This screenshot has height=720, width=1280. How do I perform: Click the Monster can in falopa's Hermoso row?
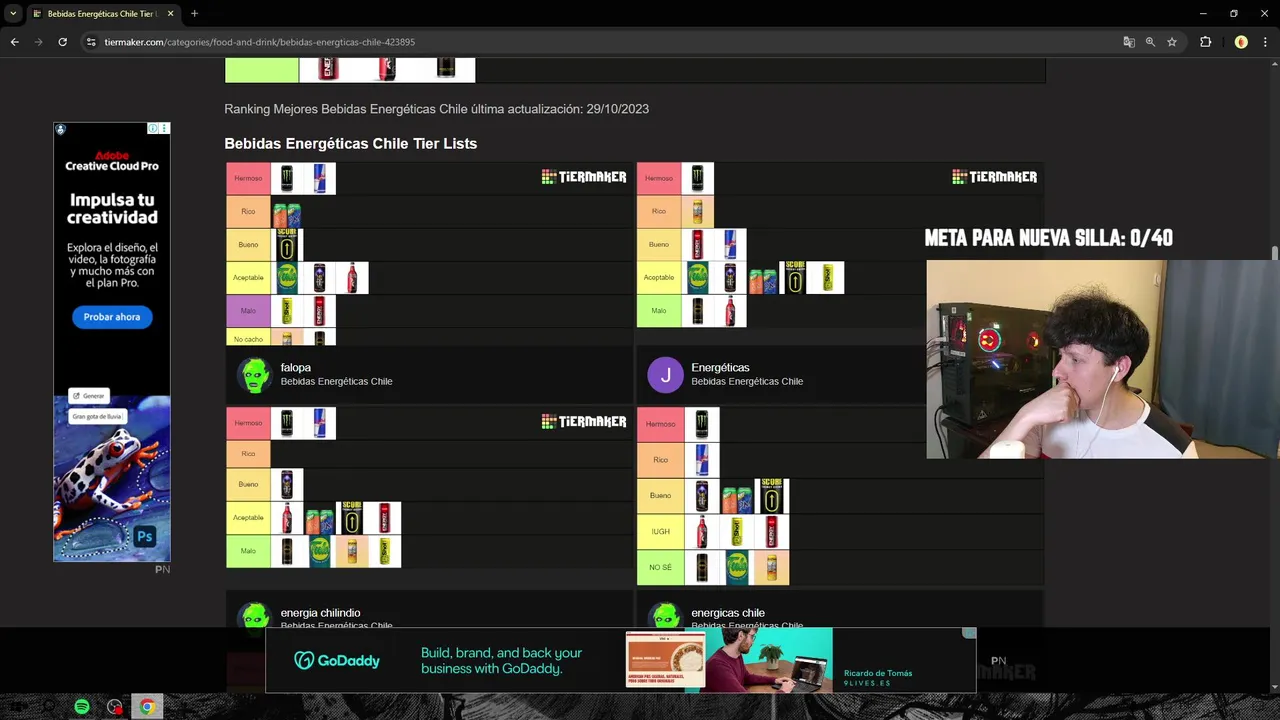(287, 178)
